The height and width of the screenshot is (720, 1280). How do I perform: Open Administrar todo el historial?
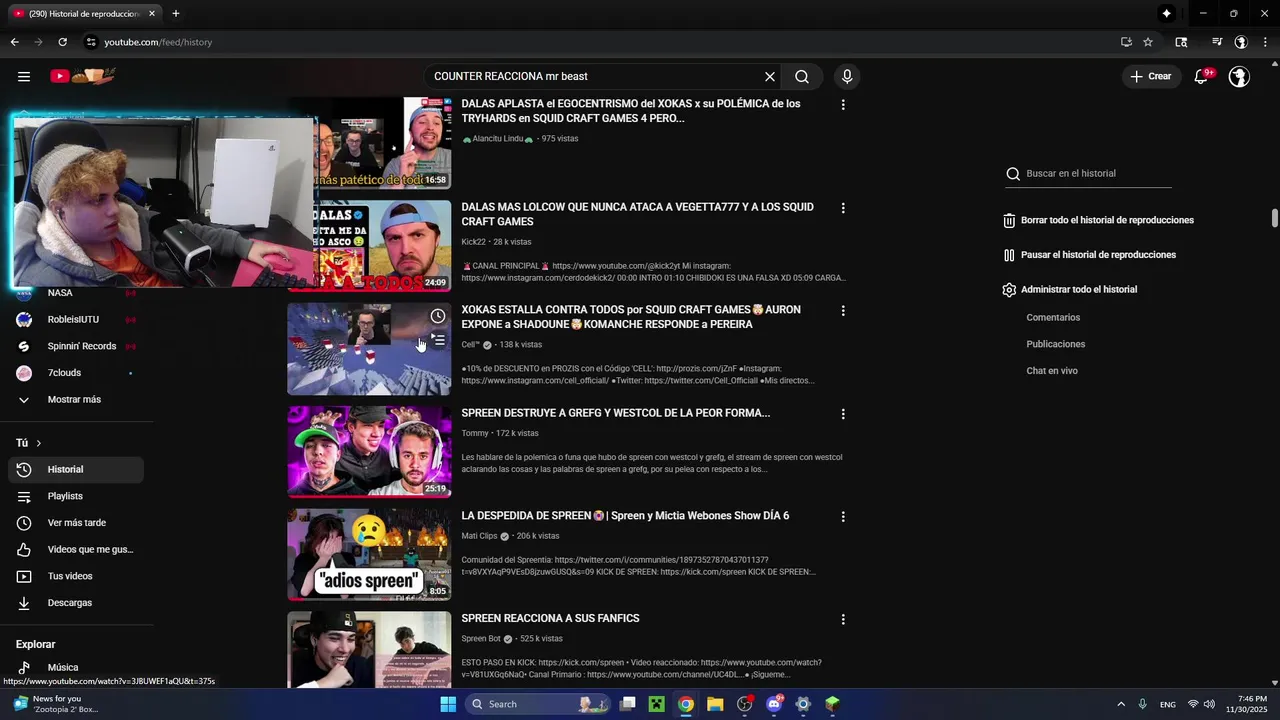1070,289
